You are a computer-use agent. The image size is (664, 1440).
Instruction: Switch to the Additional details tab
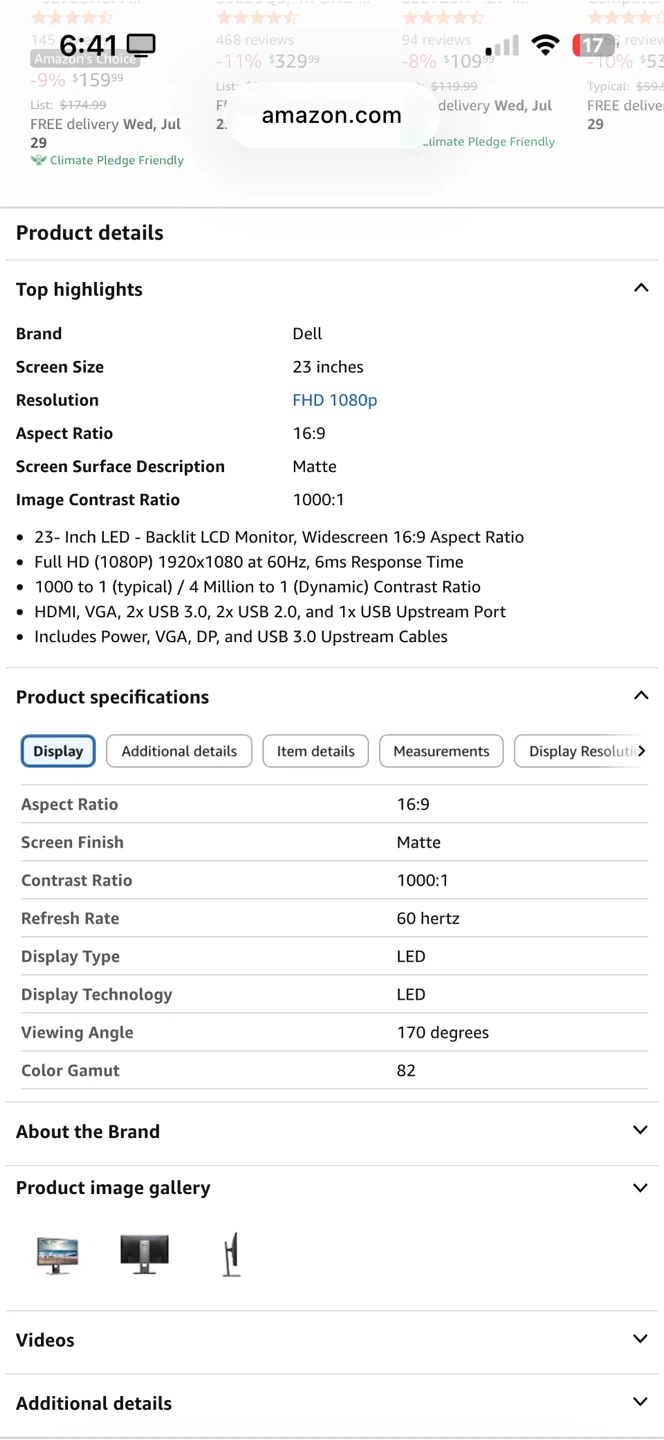point(179,751)
